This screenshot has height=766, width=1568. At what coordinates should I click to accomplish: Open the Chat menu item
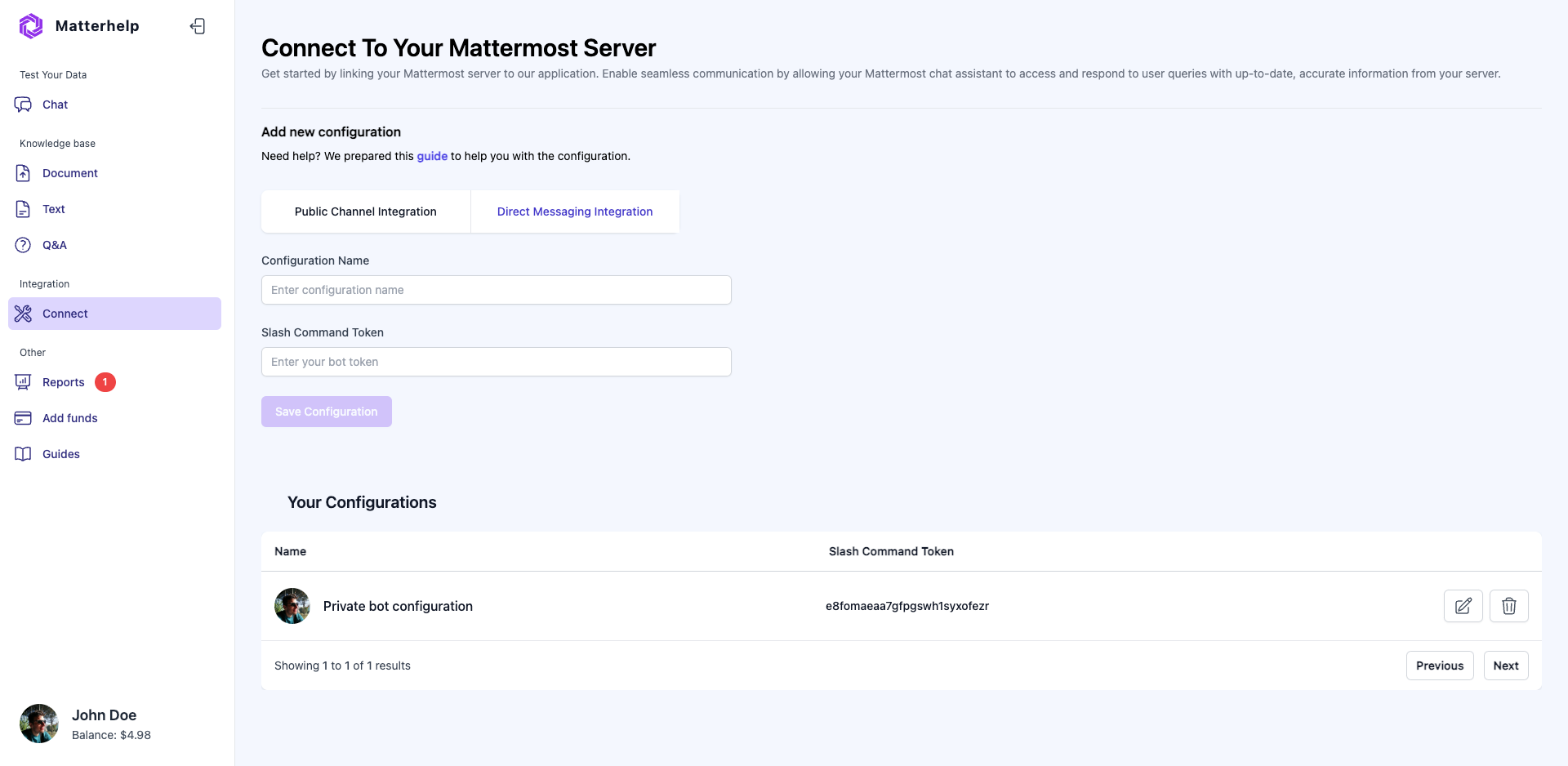(114, 105)
